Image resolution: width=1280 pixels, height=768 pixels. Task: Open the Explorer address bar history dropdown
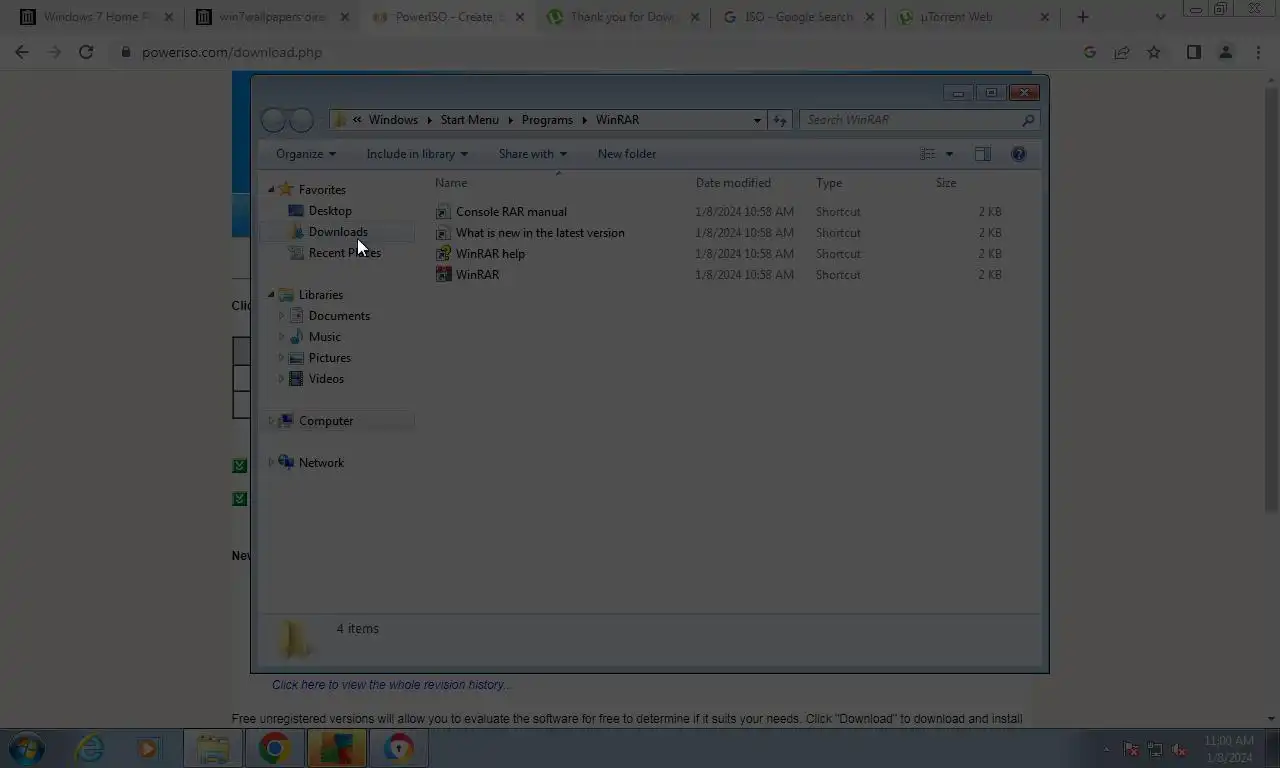click(757, 120)
